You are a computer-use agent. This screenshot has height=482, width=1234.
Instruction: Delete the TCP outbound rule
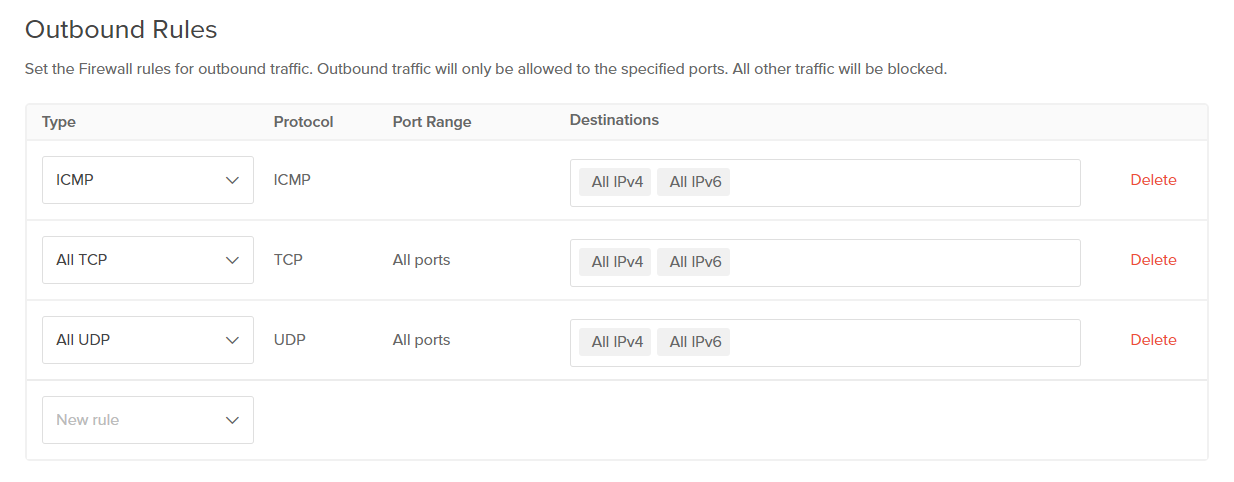(1153, 260)
